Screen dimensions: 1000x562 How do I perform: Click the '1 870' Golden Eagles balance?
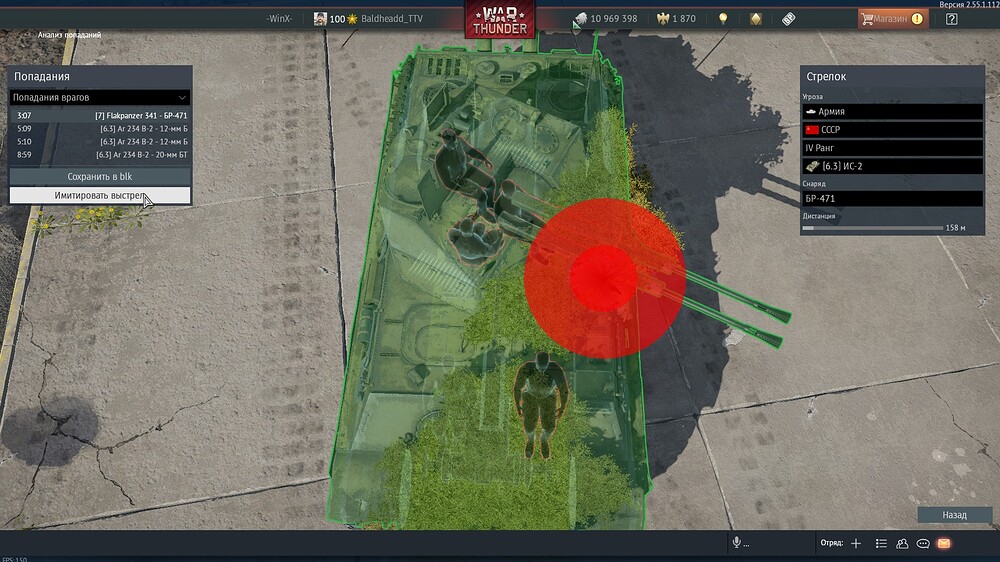pos(684,18)
